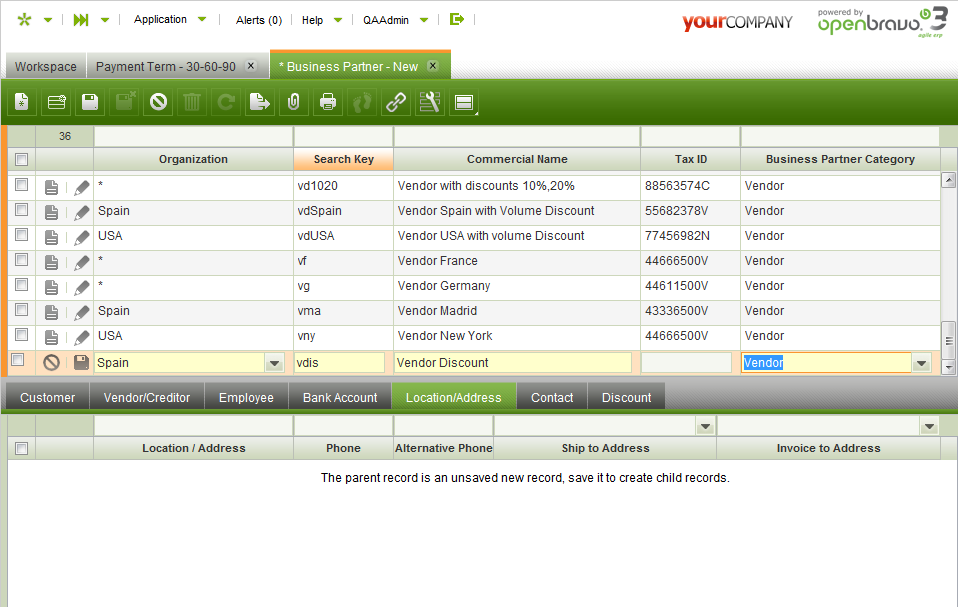Check the vdSpain row checkbox

click(21, 209)
